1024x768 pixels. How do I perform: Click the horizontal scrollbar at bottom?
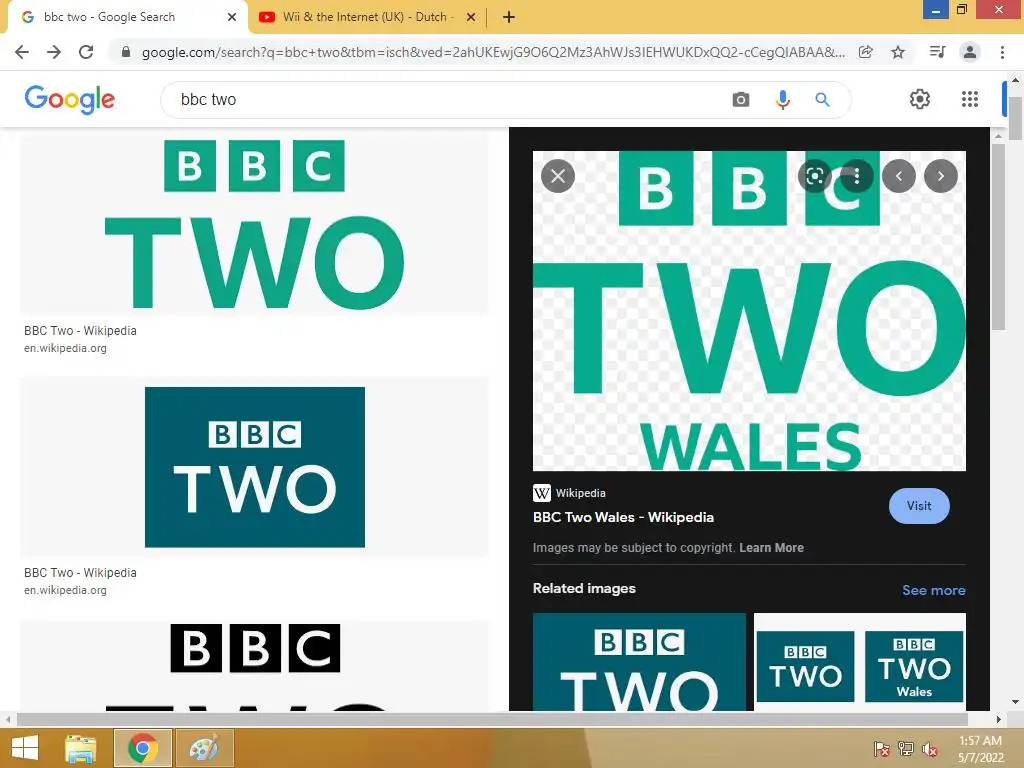pos(492,719)
